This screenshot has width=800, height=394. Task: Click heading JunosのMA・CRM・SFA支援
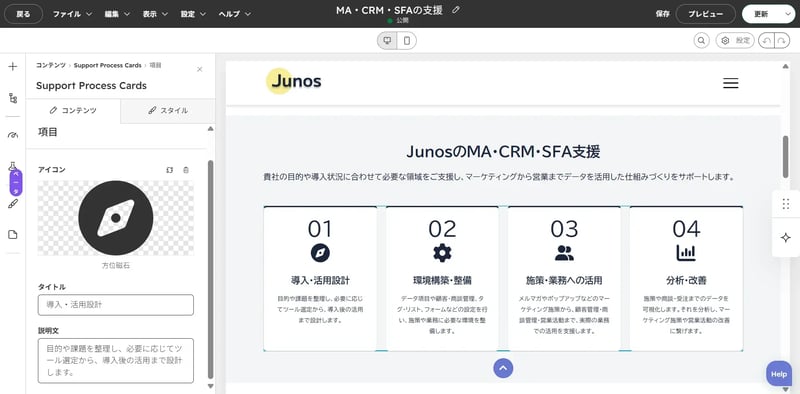(x=503, y=152)
